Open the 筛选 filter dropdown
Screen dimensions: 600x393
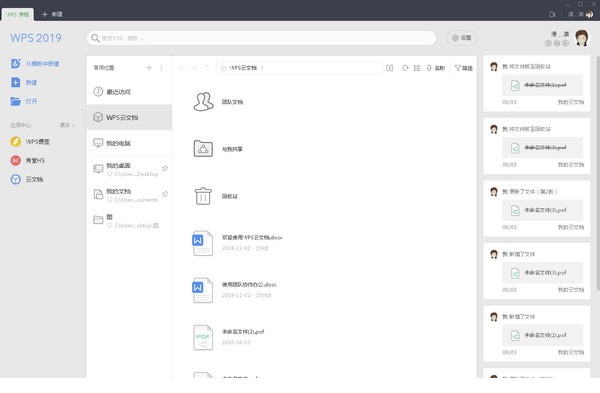(x=463, y=68)
